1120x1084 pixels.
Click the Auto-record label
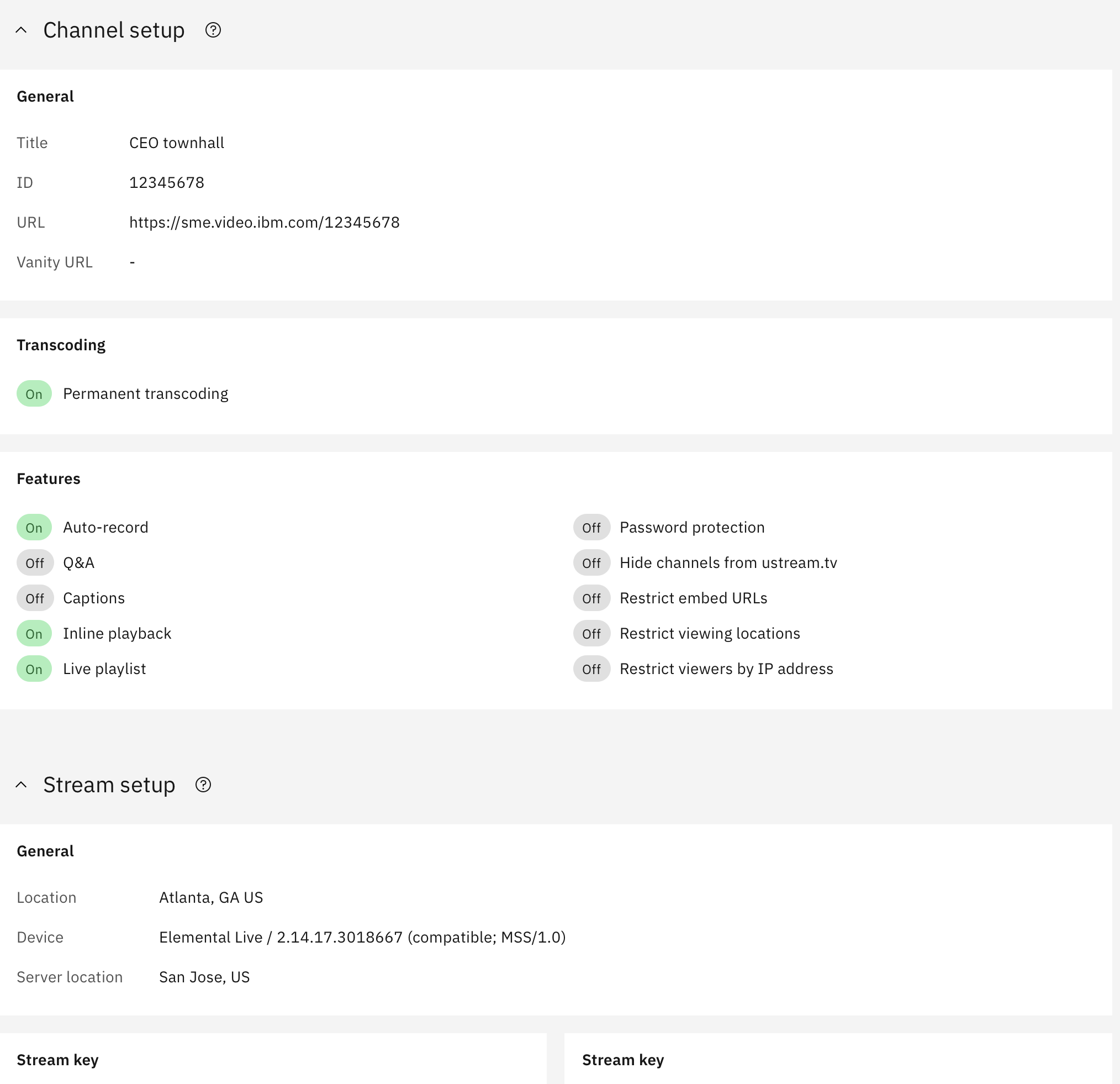105,528
